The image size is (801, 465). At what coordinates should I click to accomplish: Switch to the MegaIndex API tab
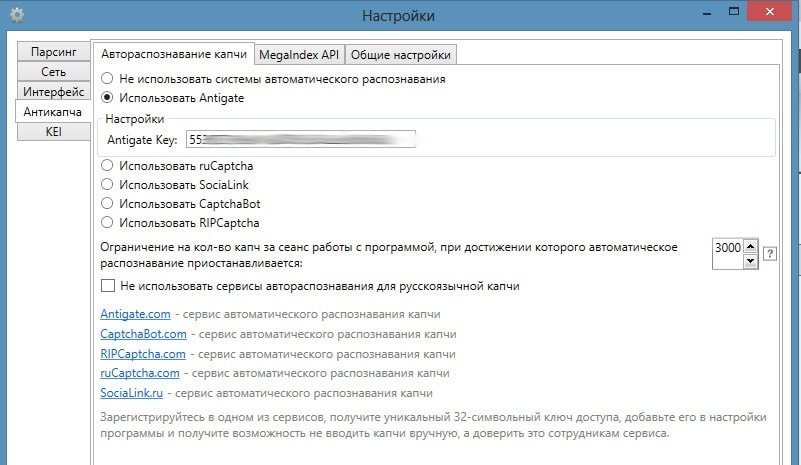(300, 54)
